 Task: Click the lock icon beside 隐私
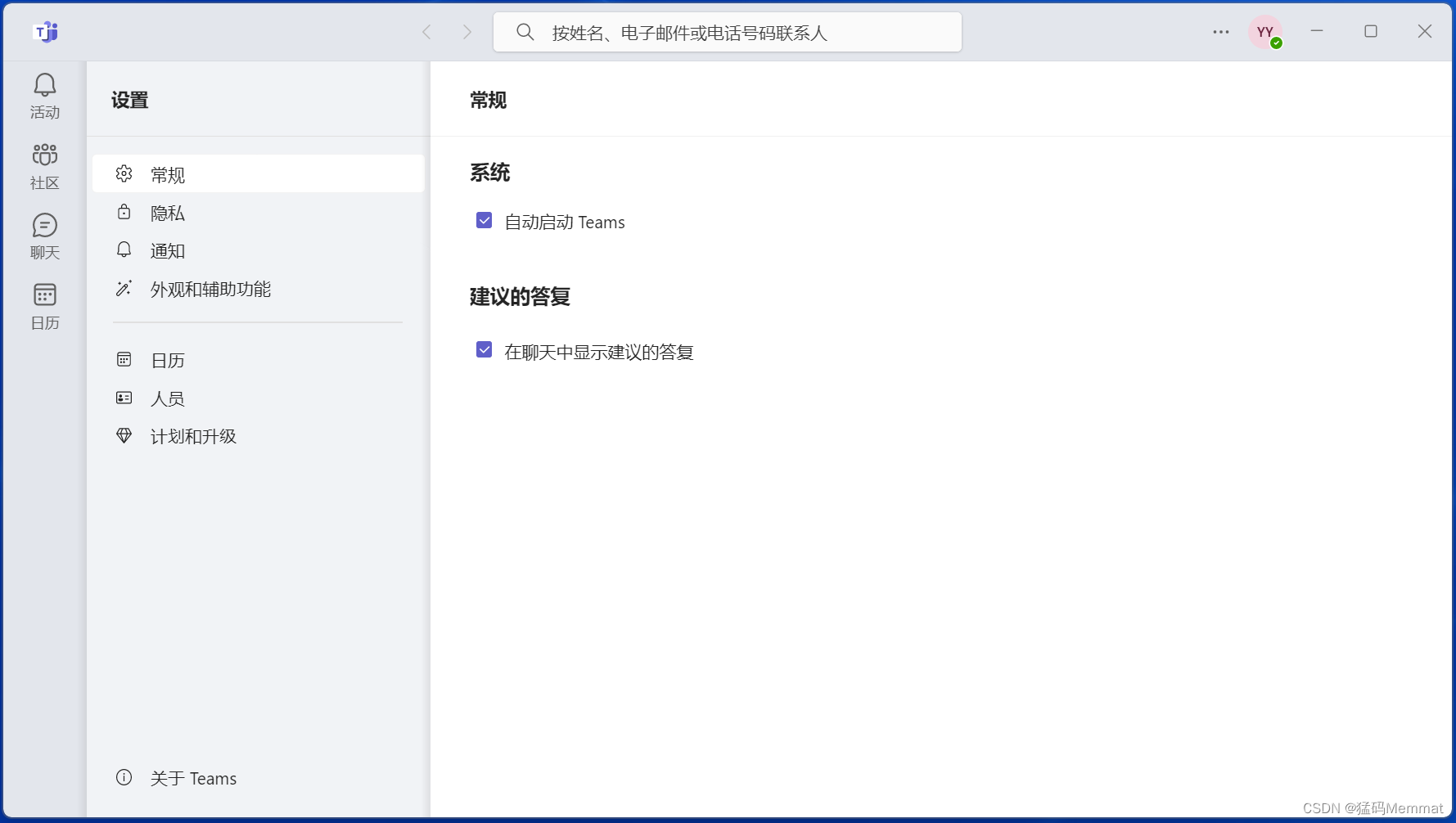(x=124, y=212)
